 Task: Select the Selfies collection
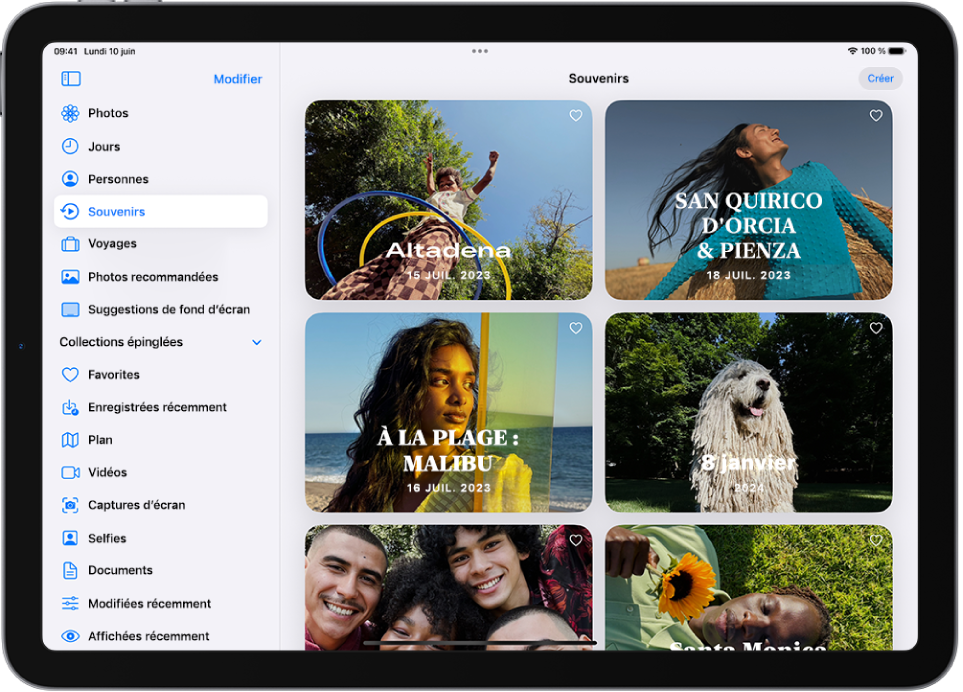coord(107,537)
